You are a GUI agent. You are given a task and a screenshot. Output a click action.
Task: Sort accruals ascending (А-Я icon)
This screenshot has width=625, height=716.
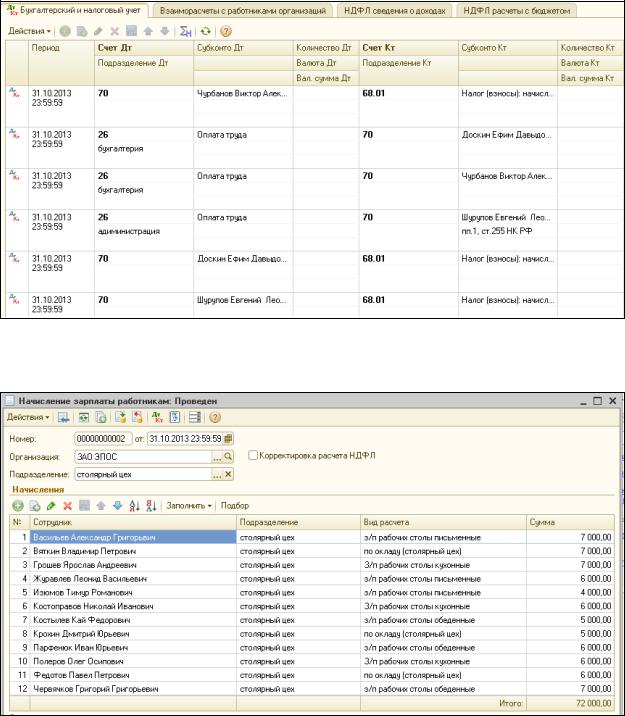(x=134, y=506)
